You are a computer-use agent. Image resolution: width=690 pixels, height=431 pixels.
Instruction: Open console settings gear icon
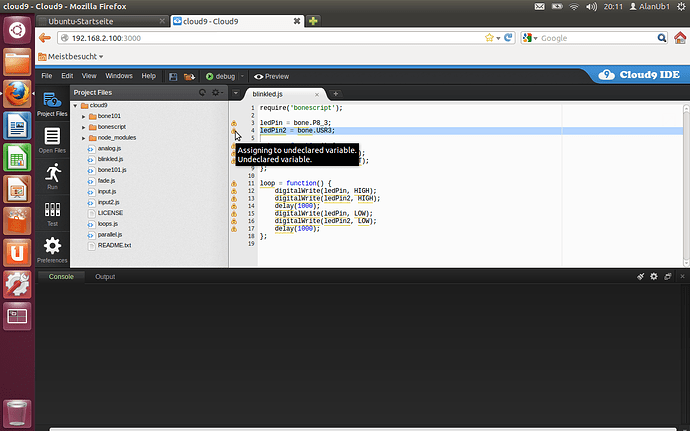click(654, 276)
